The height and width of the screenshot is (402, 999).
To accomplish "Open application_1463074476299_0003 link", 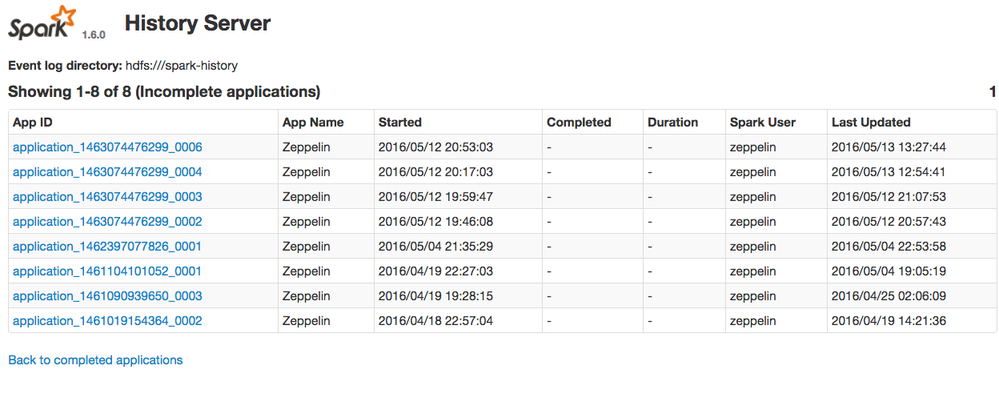I will click(107, 197).
